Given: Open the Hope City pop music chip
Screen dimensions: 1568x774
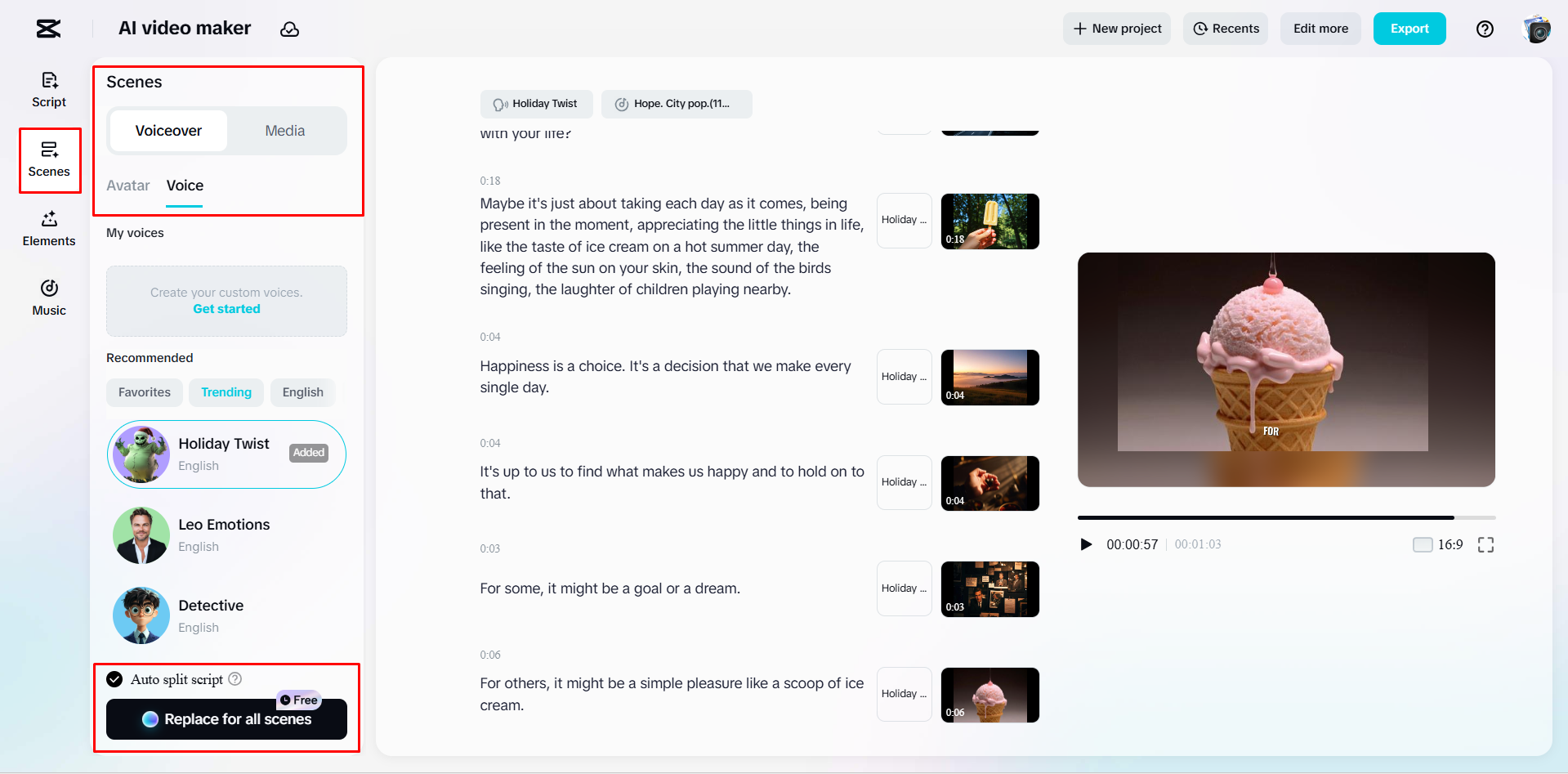Looking at the screenshot, I should click(677, 104).
